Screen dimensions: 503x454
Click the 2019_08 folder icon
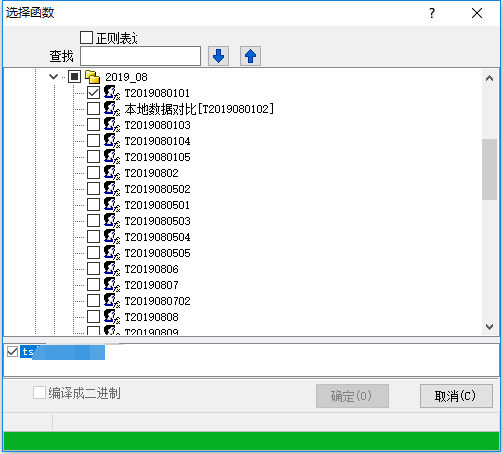[x=92, y=77]
